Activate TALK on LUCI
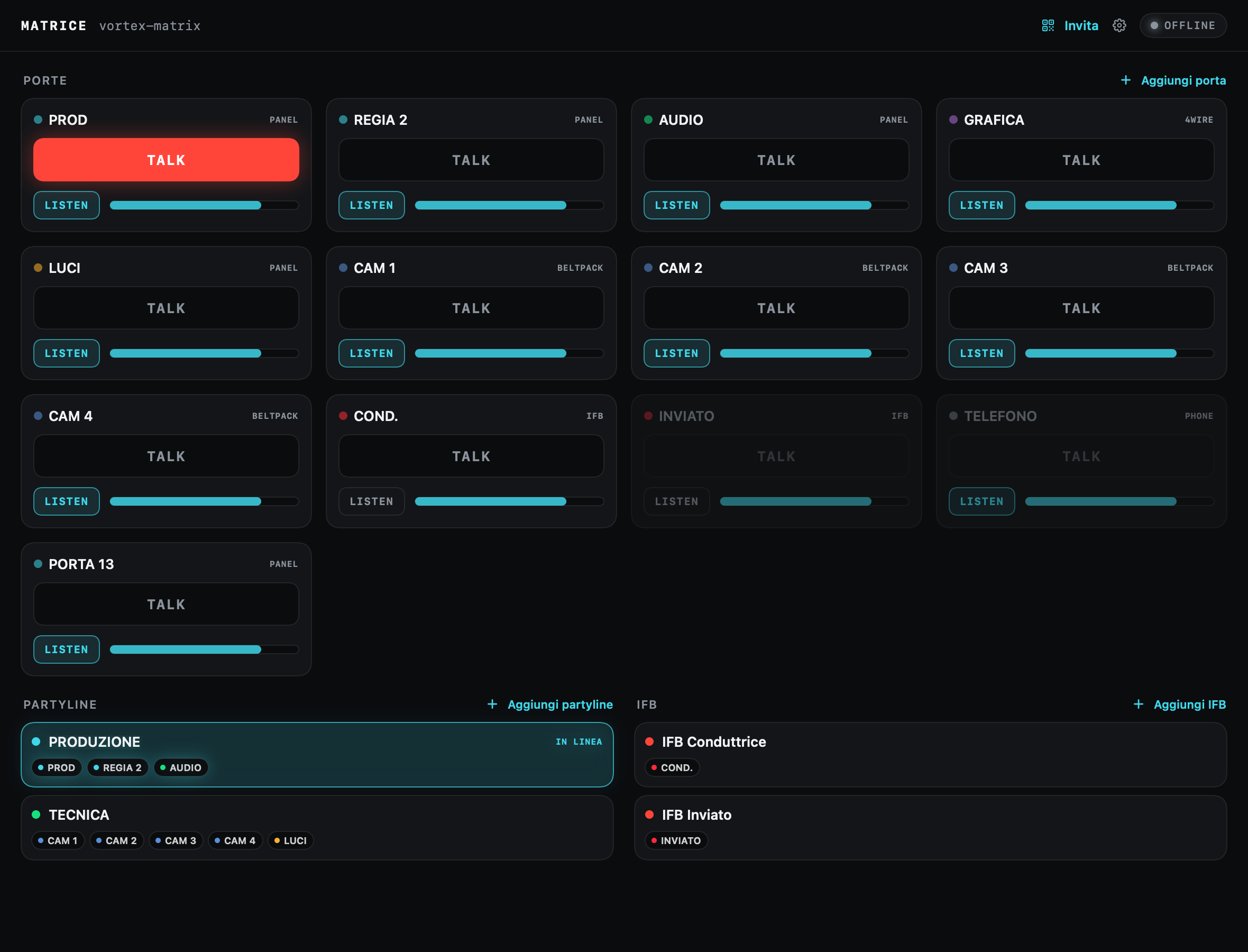This screenshot has width=1248, height=952. coord(166,308)
